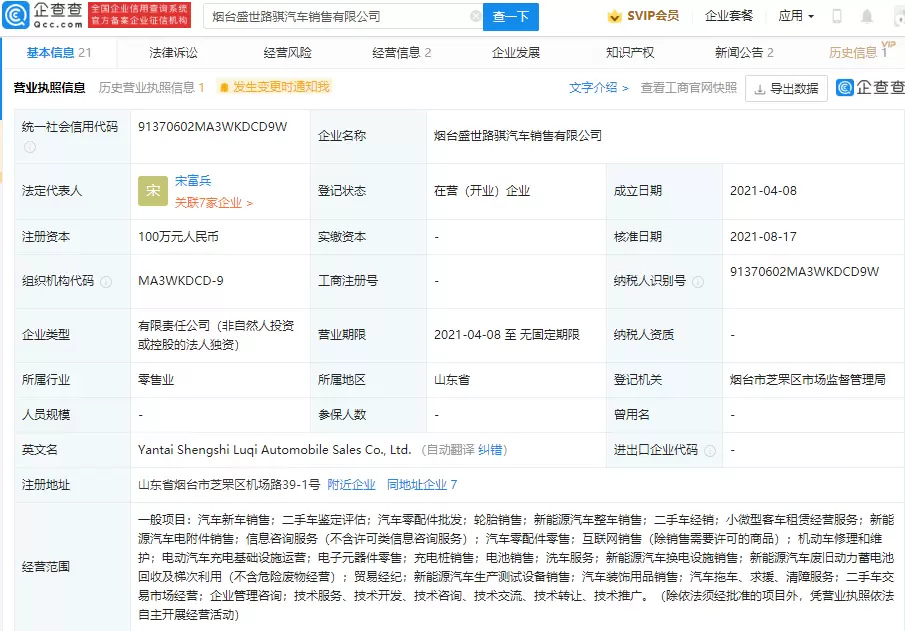Image resolution: width=905 pixels, height=631 pixels.
Task: Open the 知识产权 tab
Action: tap(630, 53)
